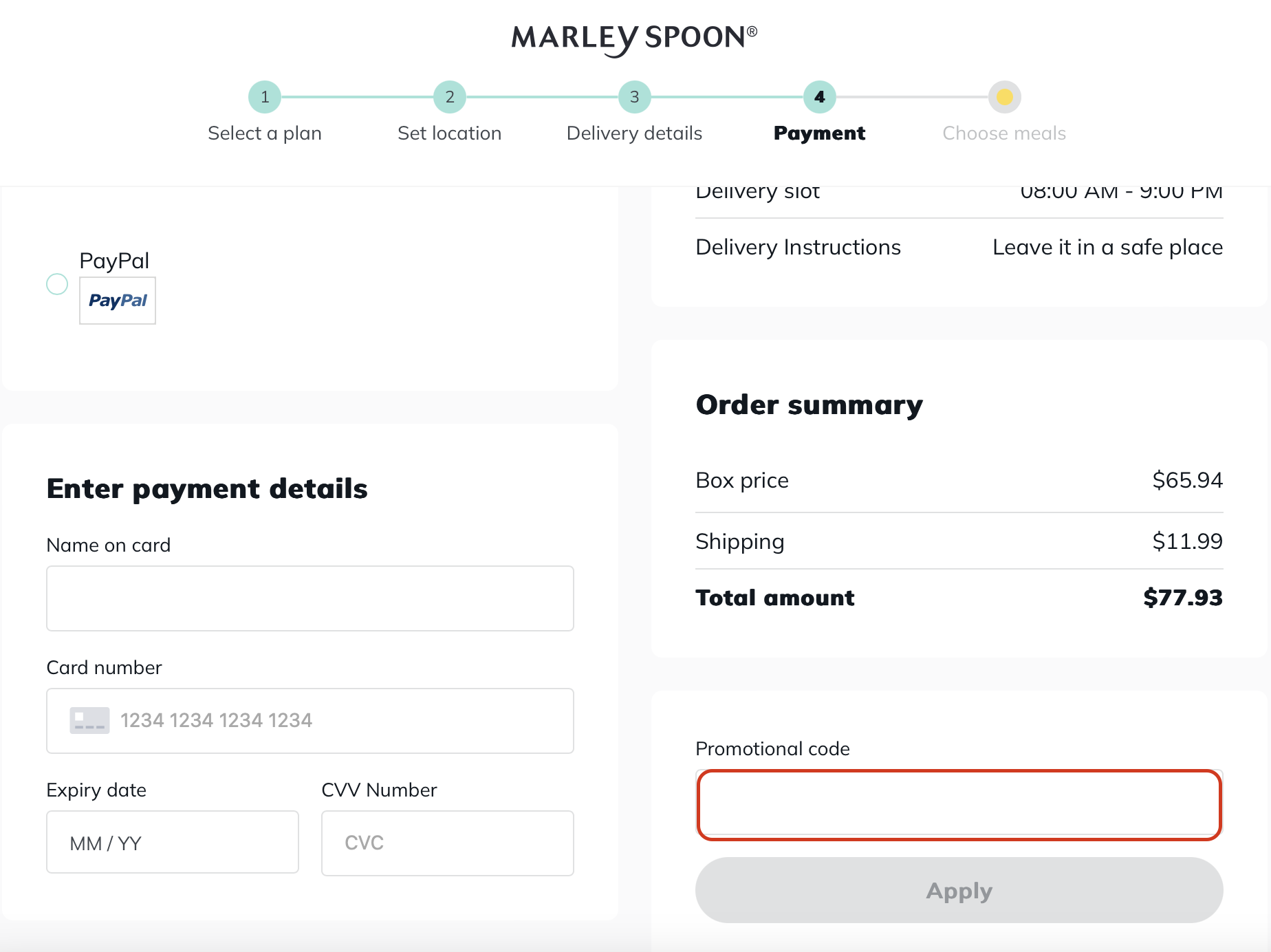Screen dimensions: 1271x952
Task: Click the Expiry date MM/YY field
Action: point(172,843)
